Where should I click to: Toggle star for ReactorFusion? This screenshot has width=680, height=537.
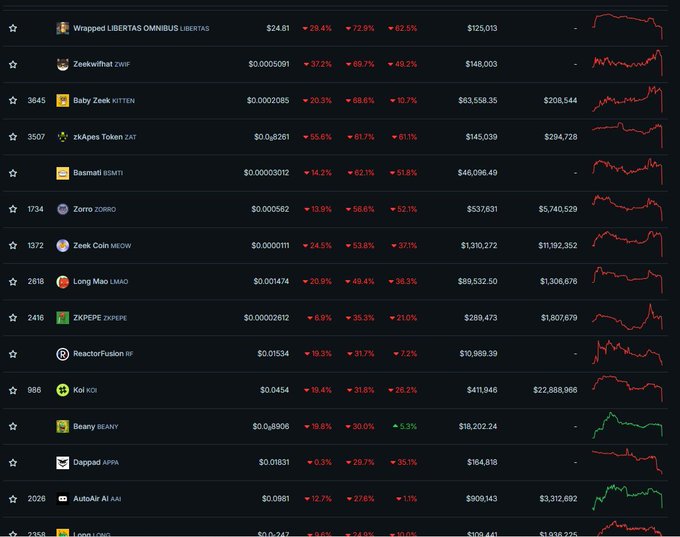13,354
